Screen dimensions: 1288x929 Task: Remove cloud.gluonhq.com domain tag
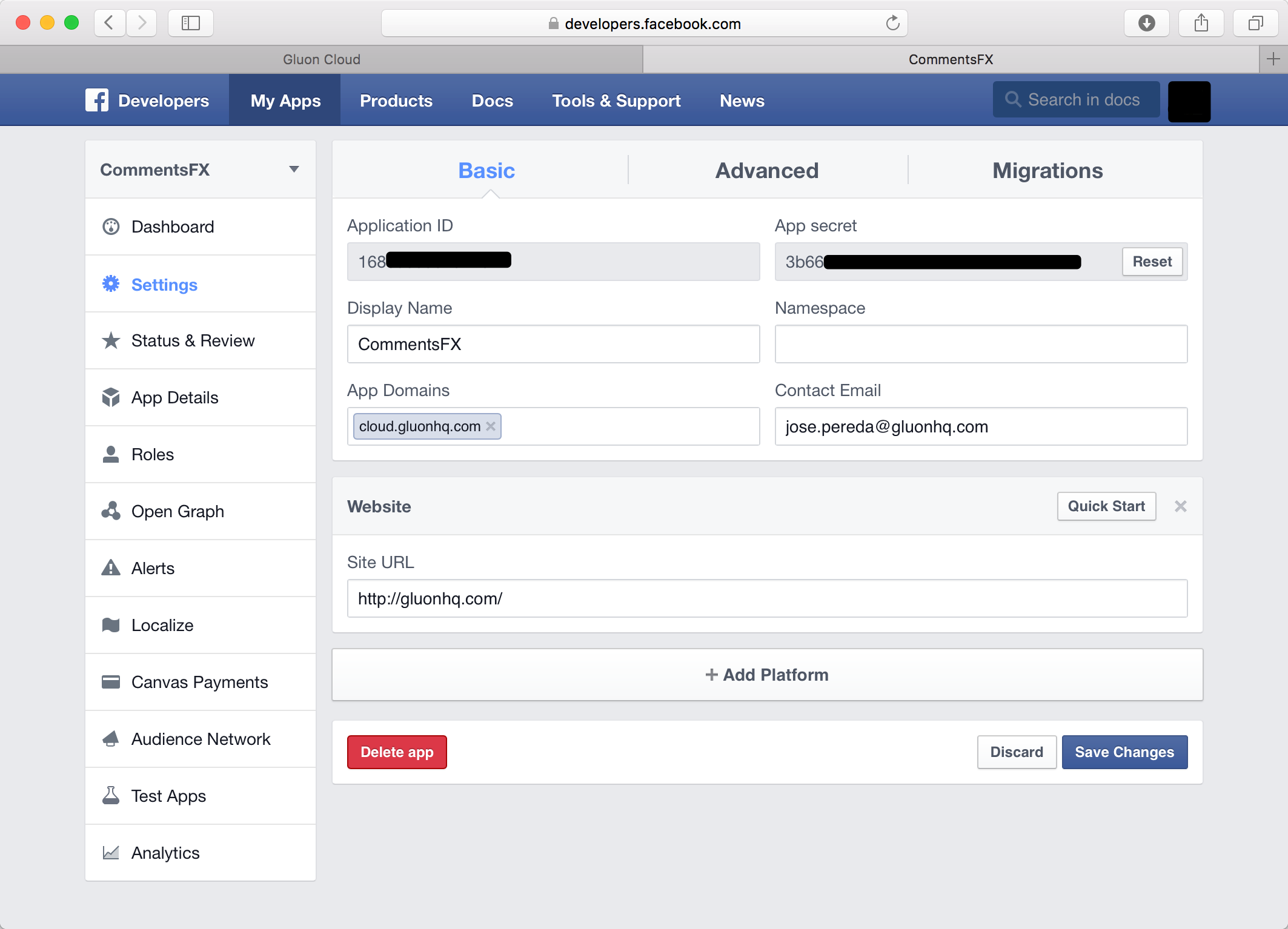(491, 426)
